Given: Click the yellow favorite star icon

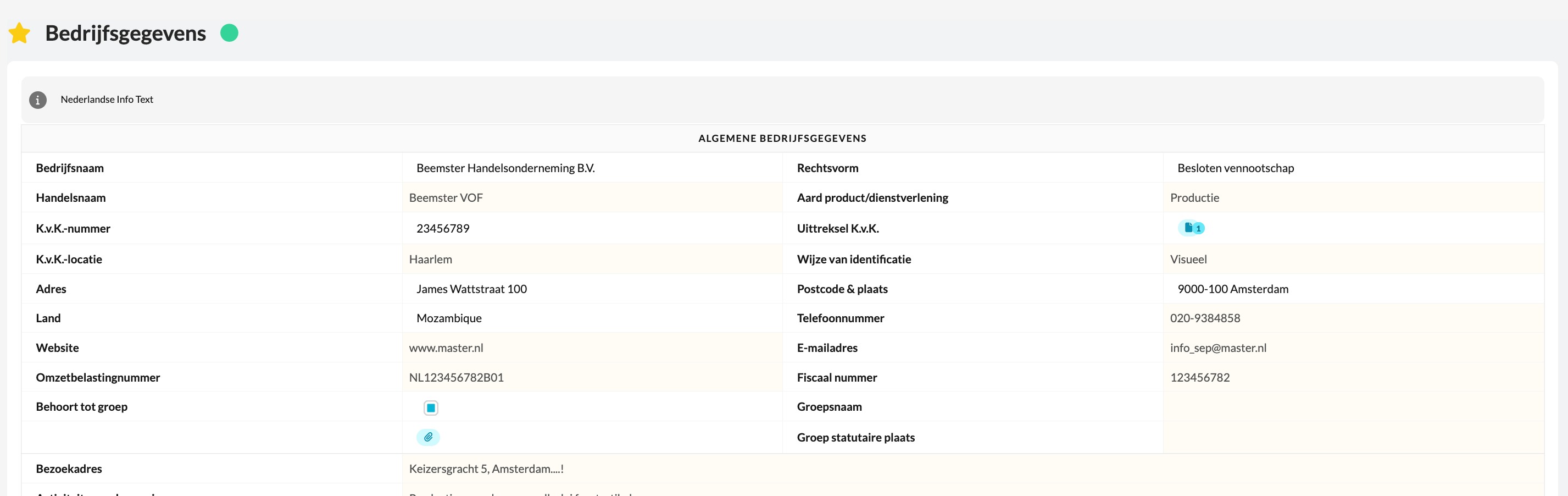Looking at the screenshot, I should tap(19, 33).
